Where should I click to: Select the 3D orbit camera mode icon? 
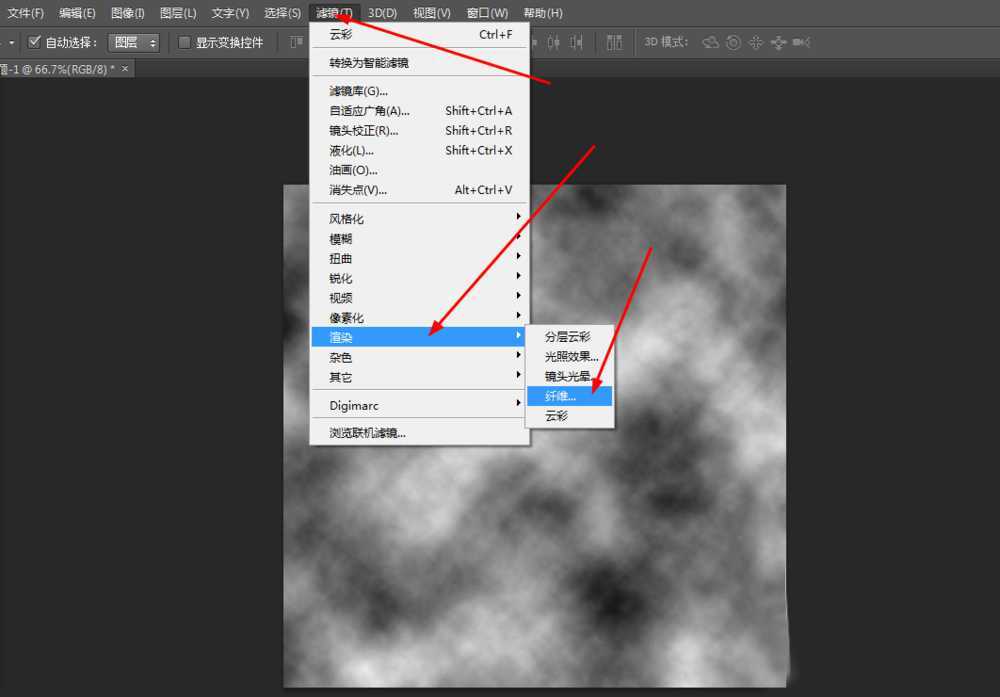pos(711,42)
